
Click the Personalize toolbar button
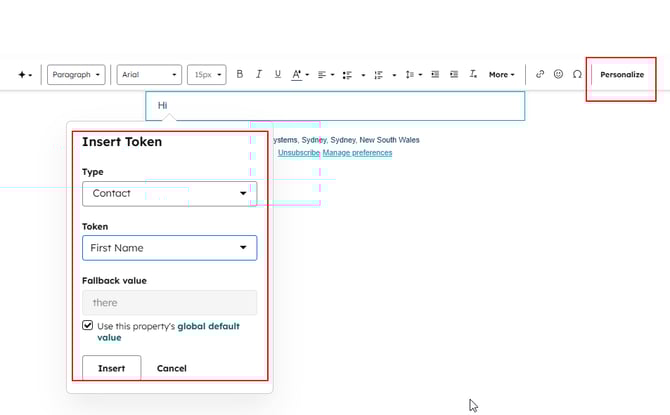[x=622, y=75]
